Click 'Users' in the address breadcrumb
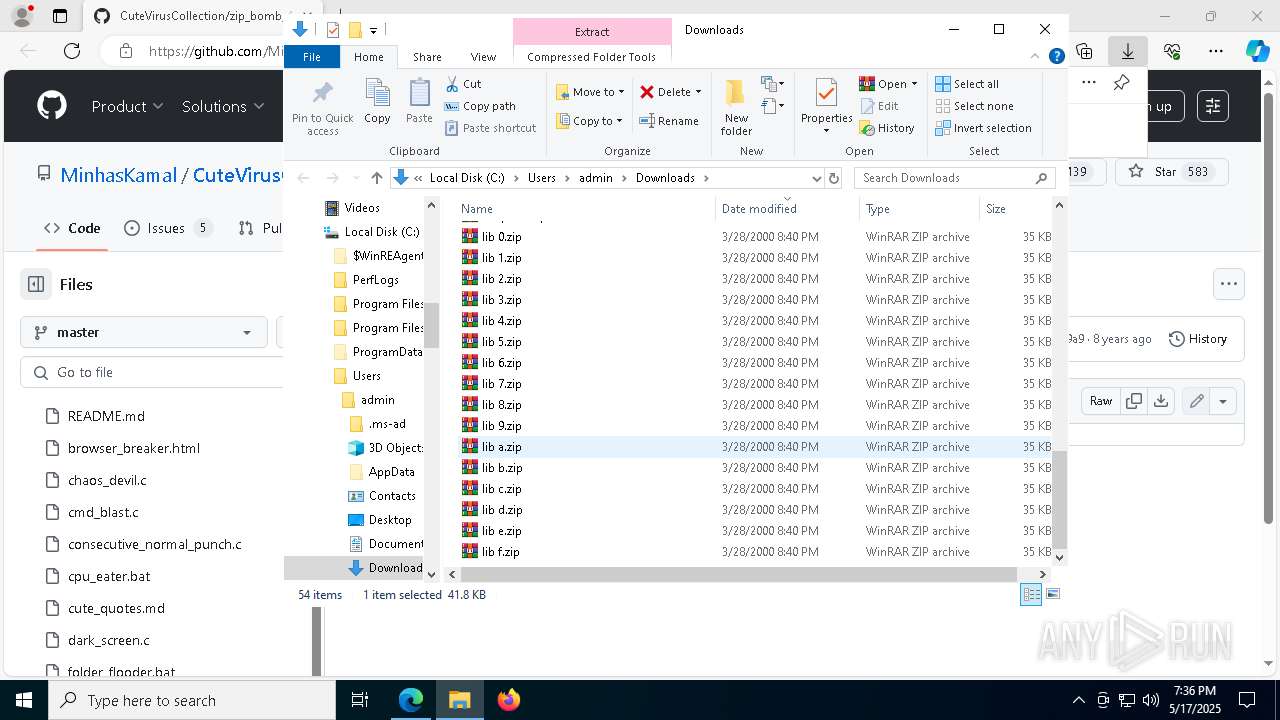The width and height of the screenshot is (1280, 720). (x=541, y=178)
